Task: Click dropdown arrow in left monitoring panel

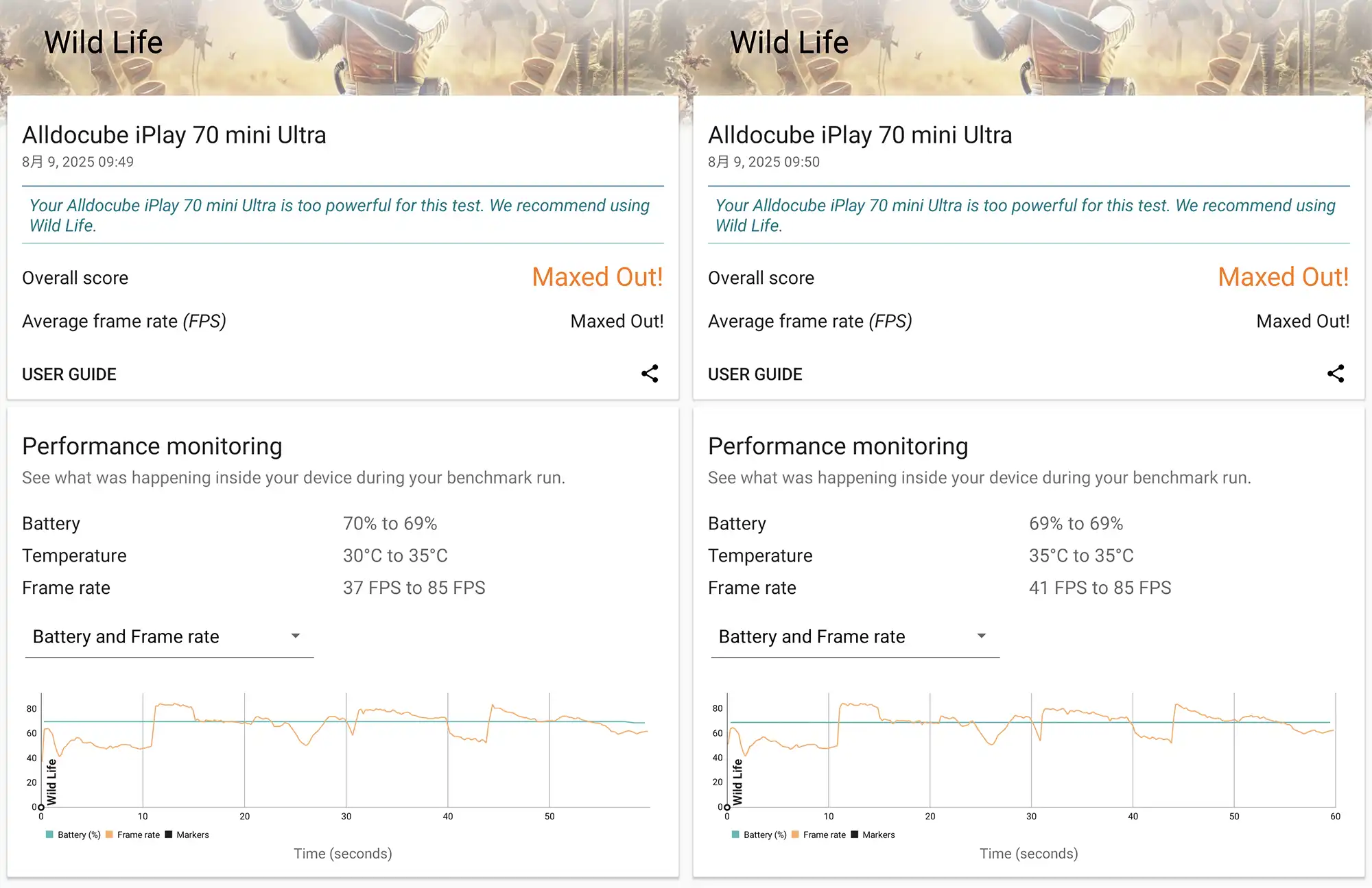Action: [x=296, y=636]
